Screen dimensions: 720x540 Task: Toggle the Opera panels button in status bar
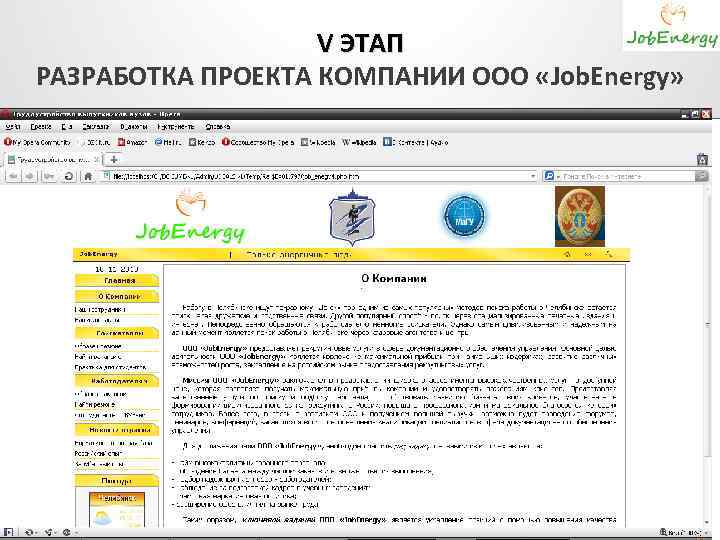point(9,533)
